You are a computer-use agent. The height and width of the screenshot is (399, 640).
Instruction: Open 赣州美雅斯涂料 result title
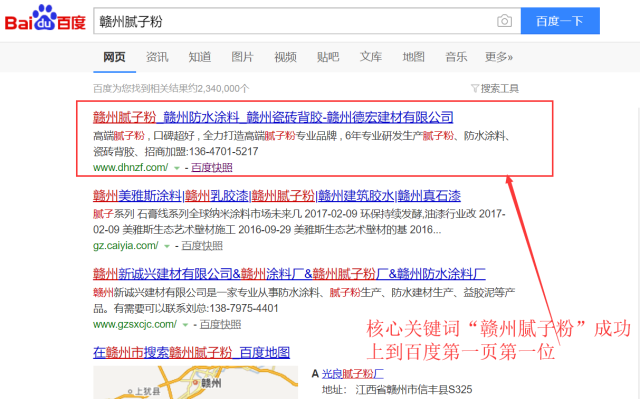(277, 196)
